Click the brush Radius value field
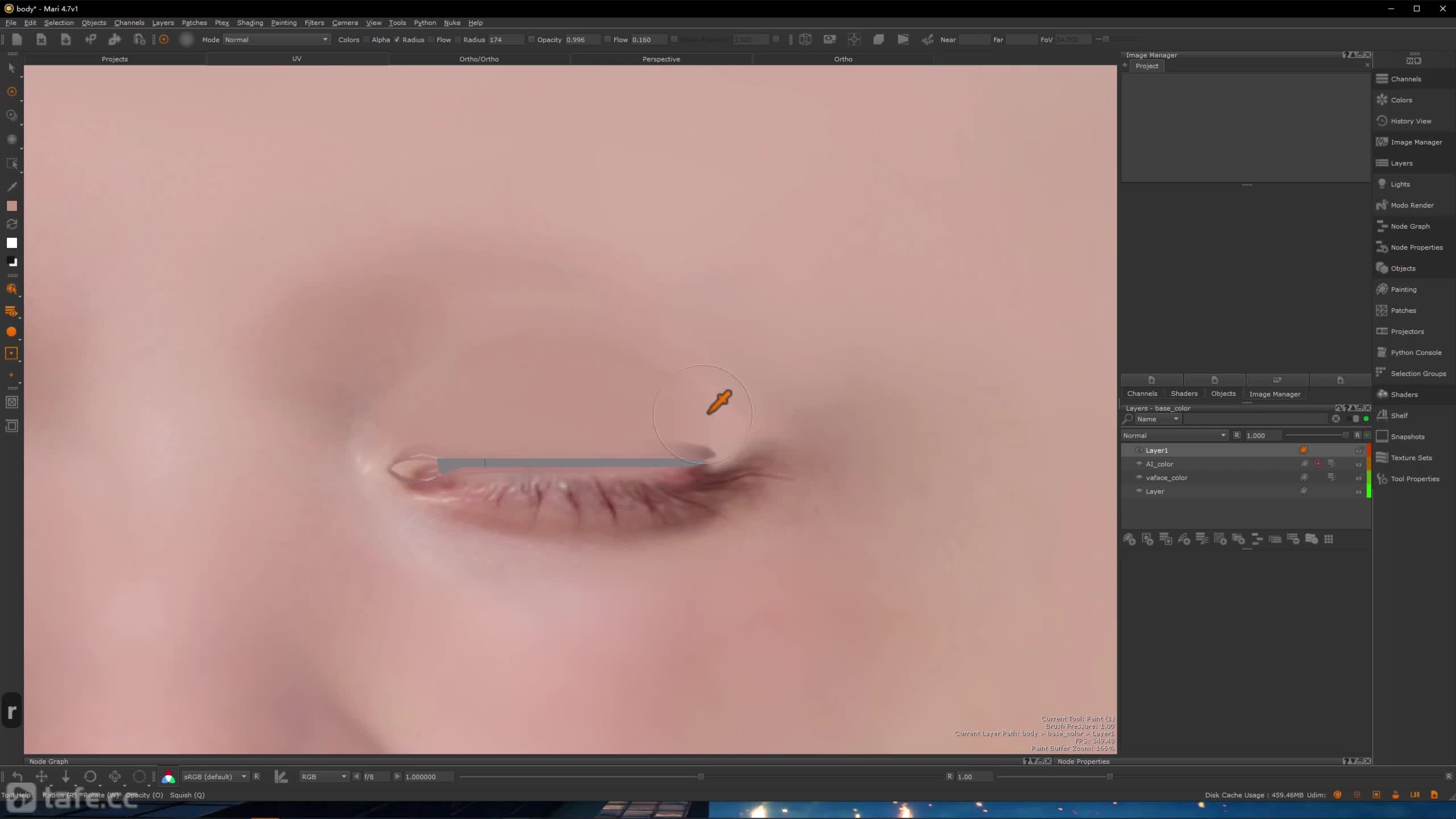This screenshot has height=819, width=1456. coord(506,39)
